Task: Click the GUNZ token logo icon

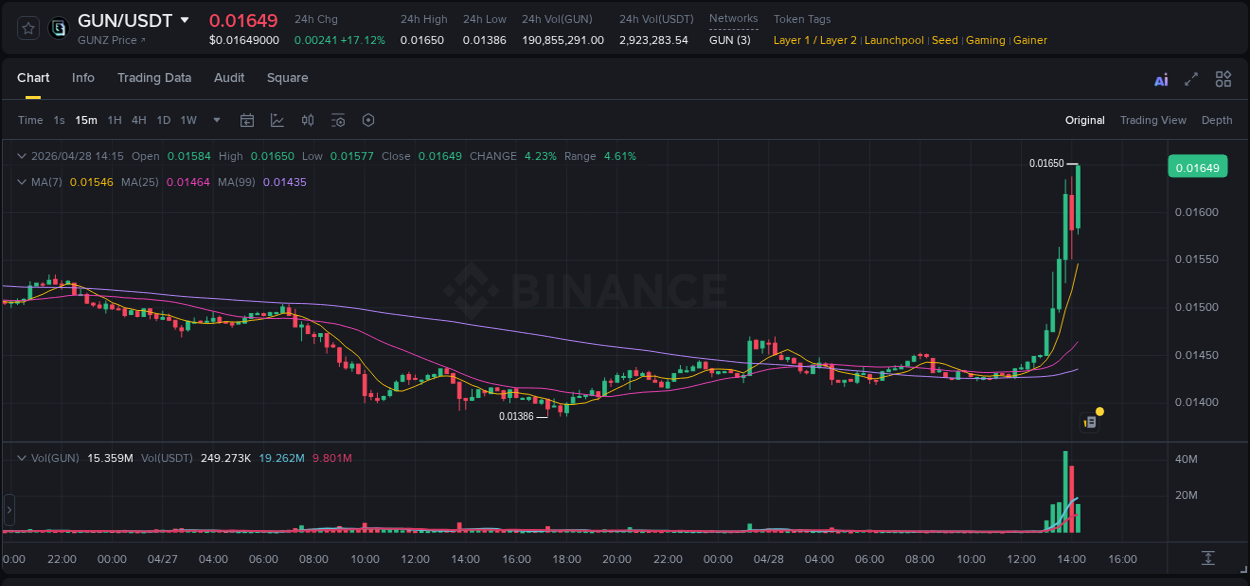Action: coord(59,28)
